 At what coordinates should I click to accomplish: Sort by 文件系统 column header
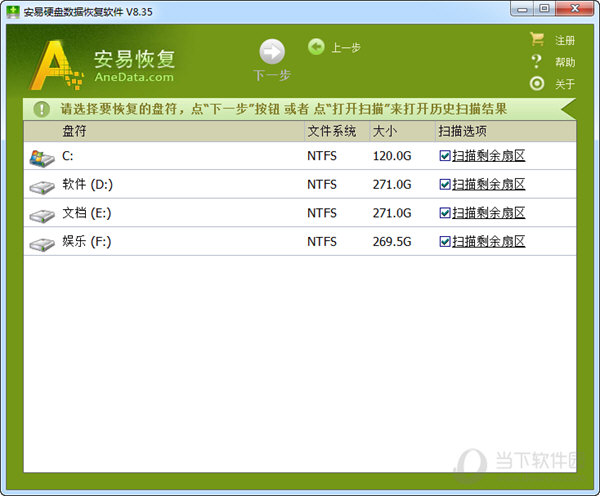coord(337,131)
